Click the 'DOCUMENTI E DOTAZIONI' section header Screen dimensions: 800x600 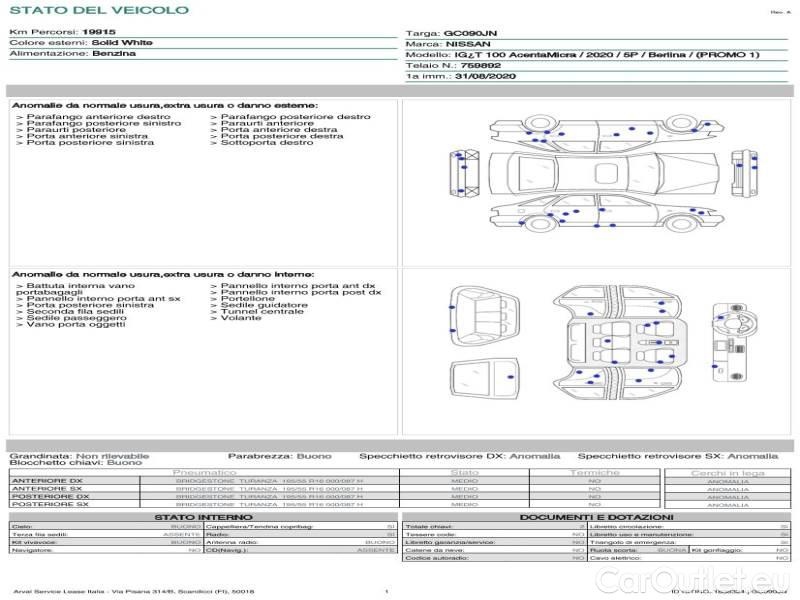(596, 517)
